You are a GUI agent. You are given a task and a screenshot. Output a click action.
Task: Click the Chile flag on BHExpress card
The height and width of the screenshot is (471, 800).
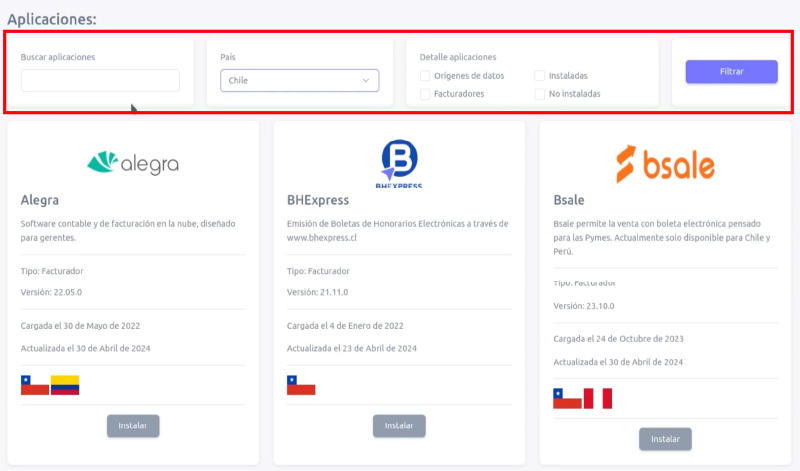point(301,385)
